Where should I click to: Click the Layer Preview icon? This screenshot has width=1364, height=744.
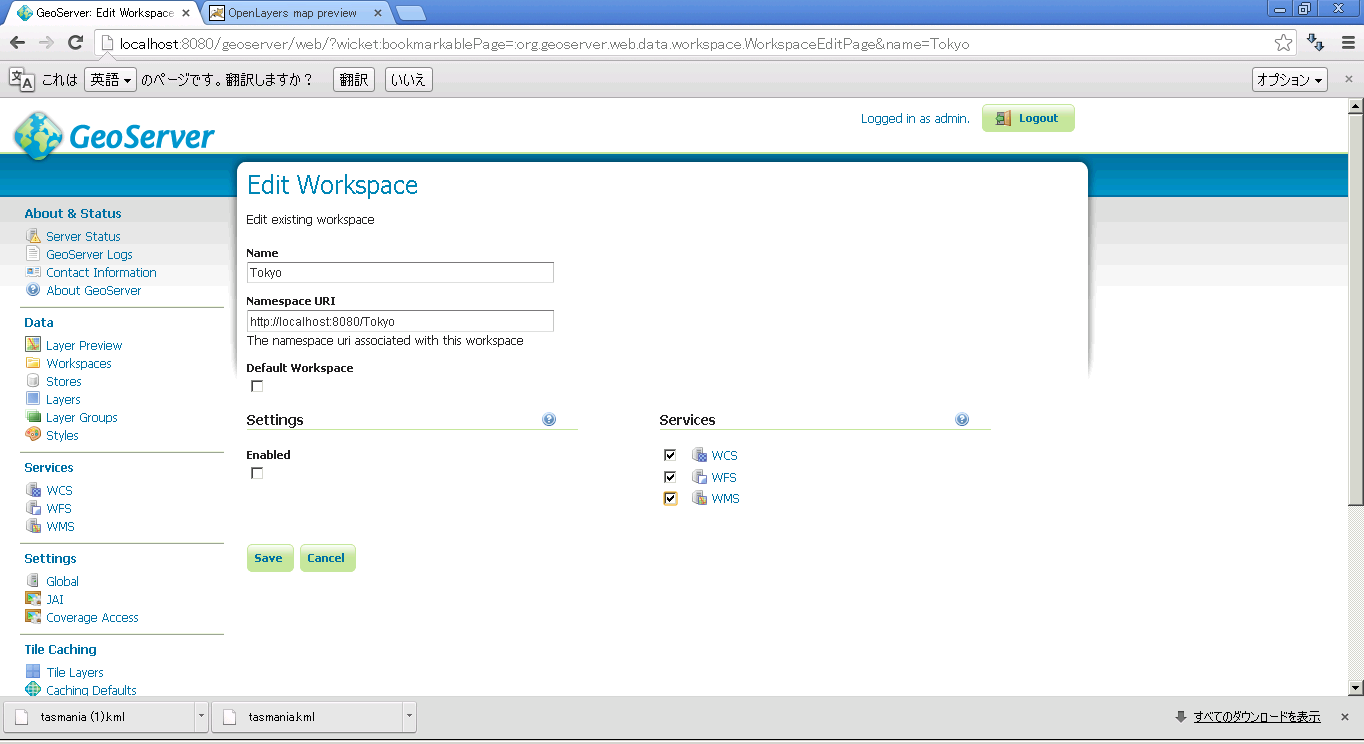point(33,345)
